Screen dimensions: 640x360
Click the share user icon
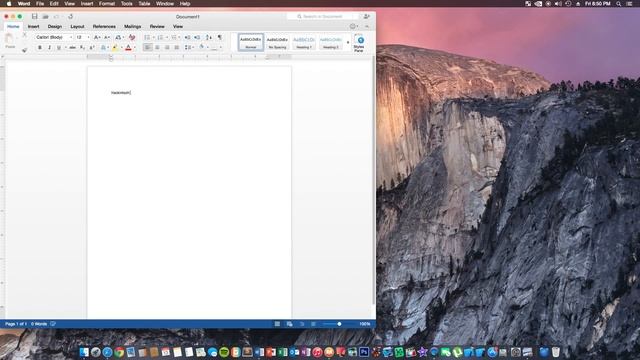tap(367, 16)
